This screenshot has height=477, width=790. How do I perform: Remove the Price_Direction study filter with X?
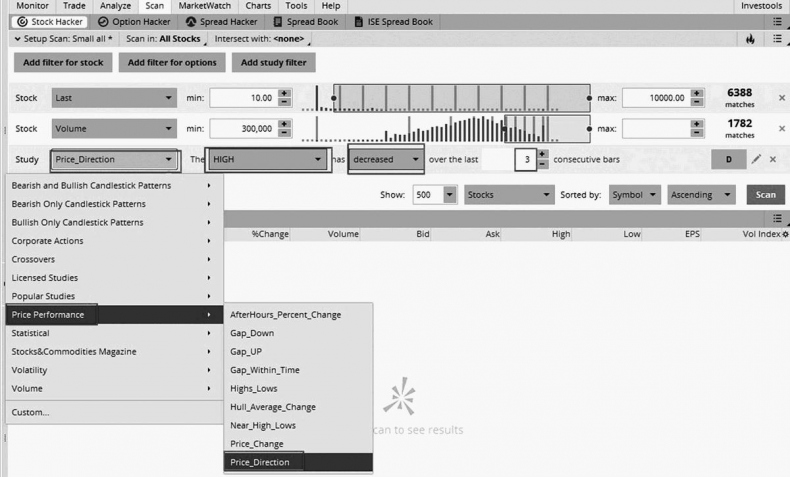tap(772, 159)
